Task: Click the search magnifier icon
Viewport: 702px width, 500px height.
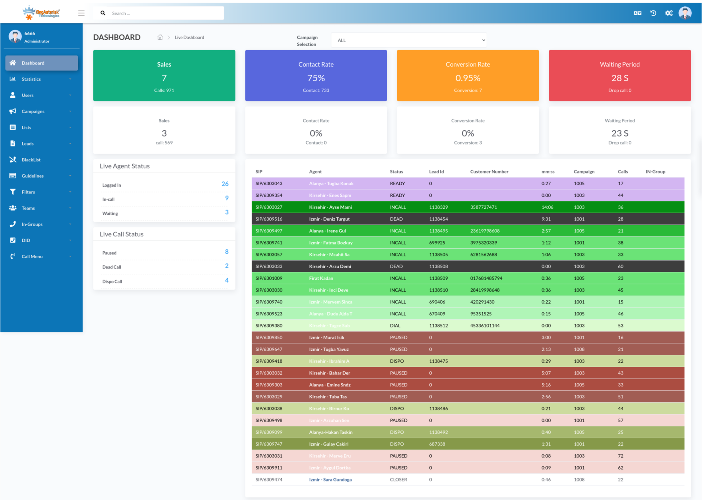Action: coord(103,14)
